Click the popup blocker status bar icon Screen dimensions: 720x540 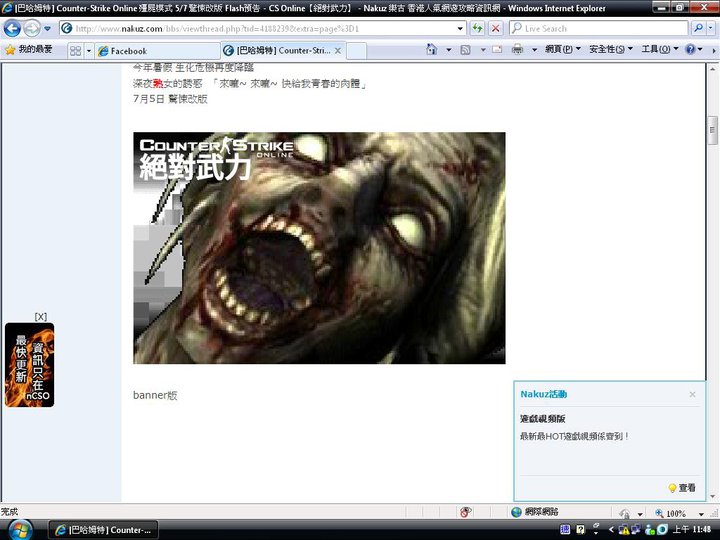coord(466,512)
